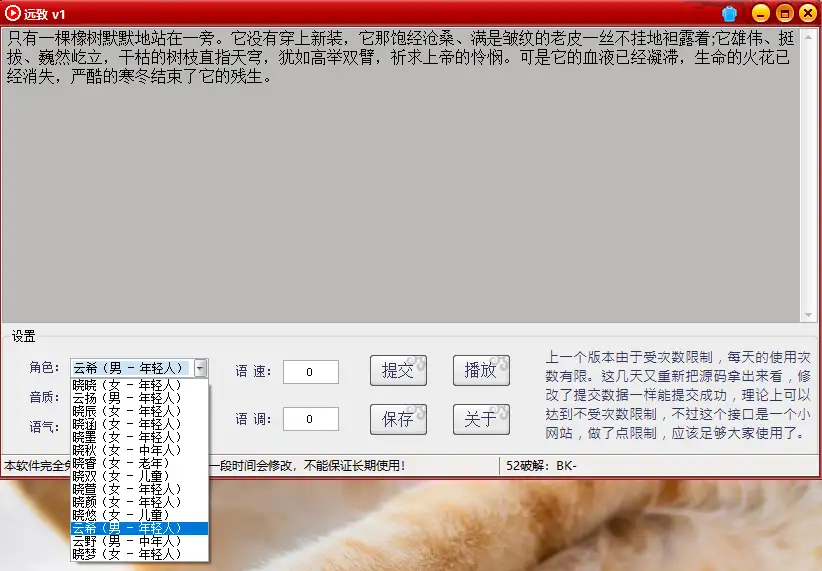Click the 提交 submit button
Viewport: 822px width, 571px height.
click(398, 370)
